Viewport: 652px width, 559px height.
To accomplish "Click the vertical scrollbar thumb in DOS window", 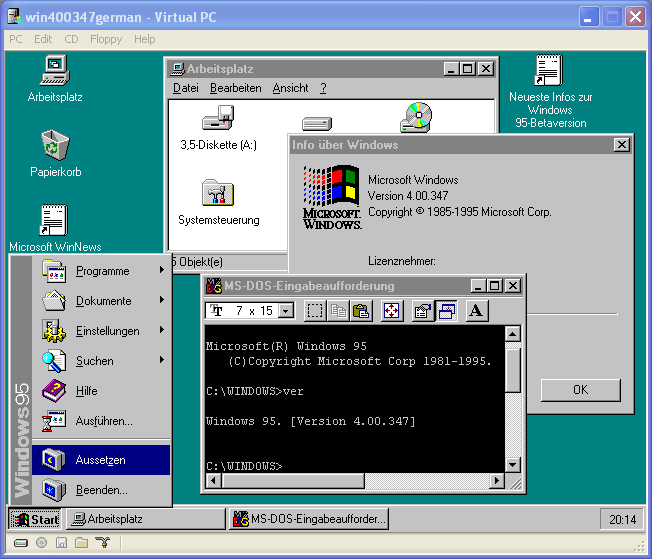I will pyautogui.click(x=513, y=370).
